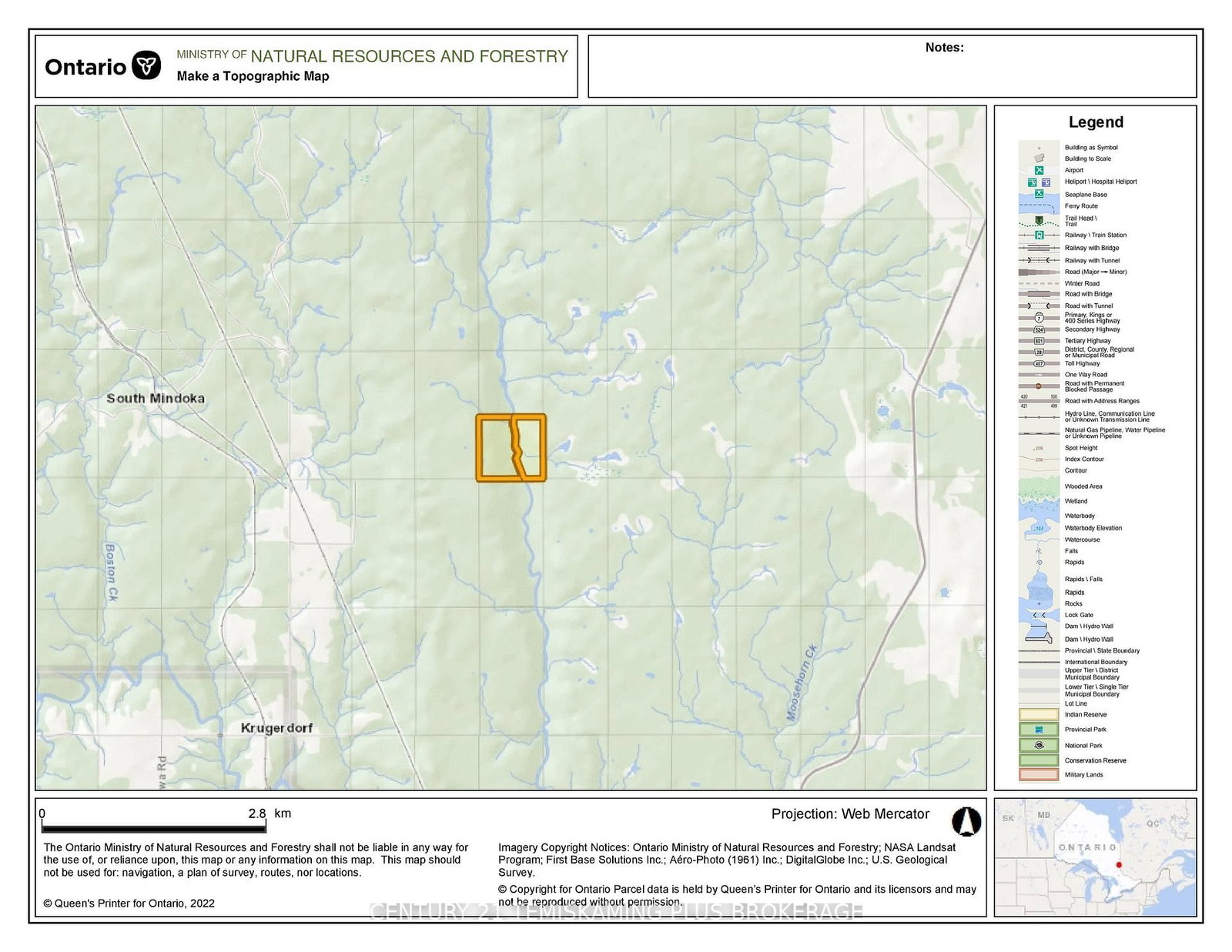This screenshot has height=952, width=1232.
Task: Click the South Mindoka map label
Action: tap(156, 398)
